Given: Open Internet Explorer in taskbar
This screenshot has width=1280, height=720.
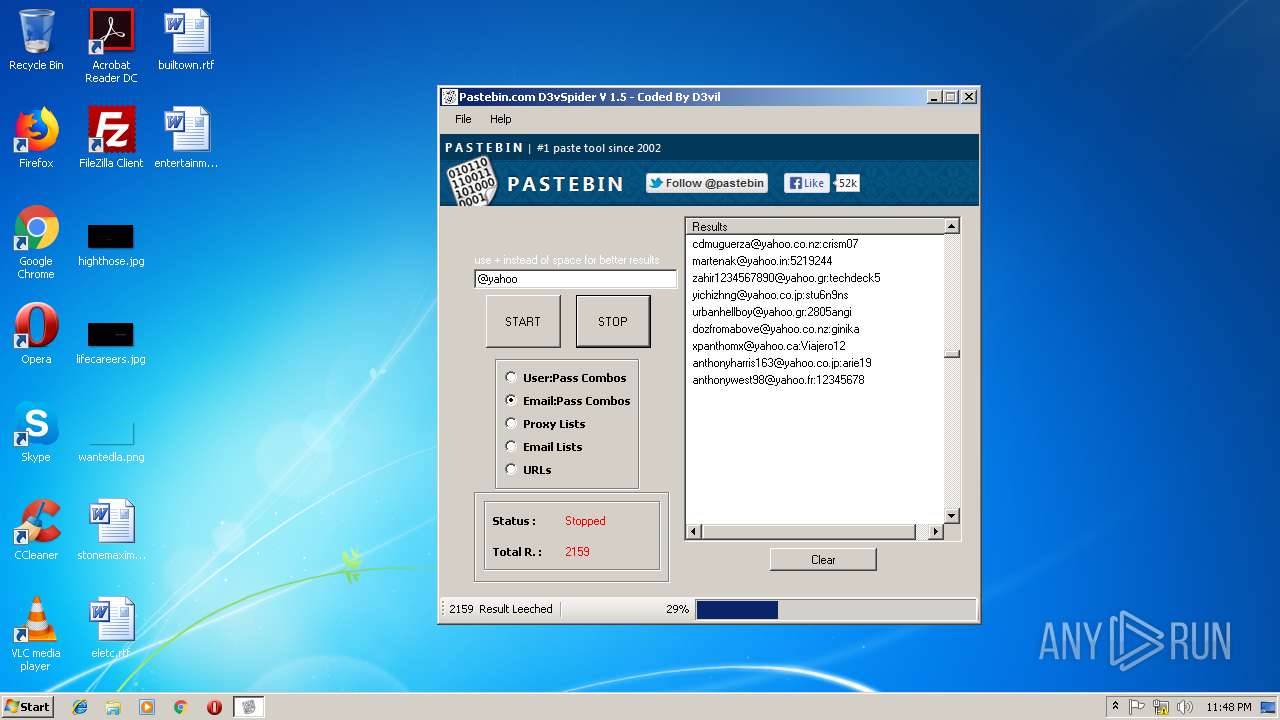Looking at the screenshot, I should [80, 707].
